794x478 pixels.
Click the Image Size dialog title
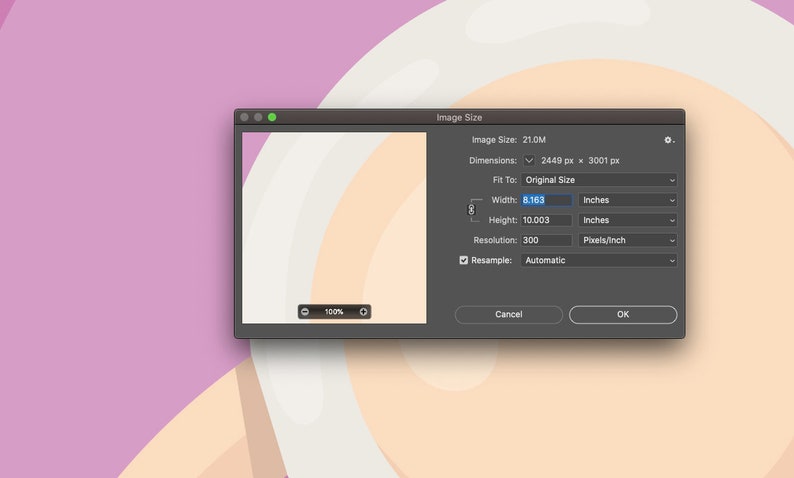[x=459, y=117]
